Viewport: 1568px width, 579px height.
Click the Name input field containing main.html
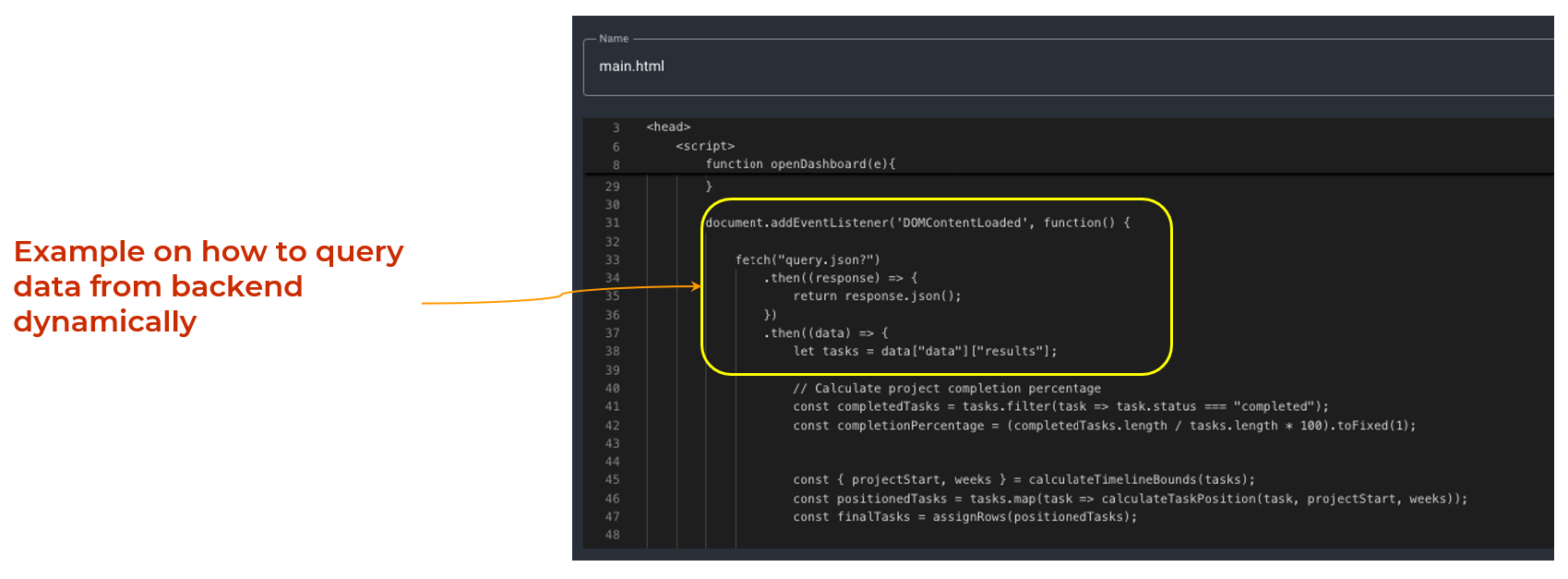point(1061,66)
